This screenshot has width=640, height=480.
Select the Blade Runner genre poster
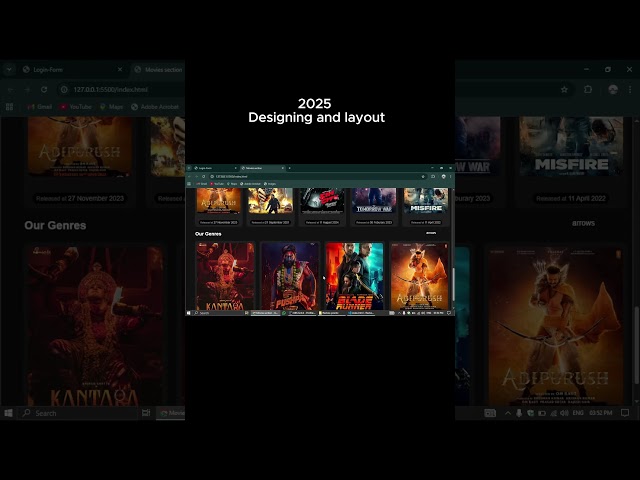(x=354, y=276)
